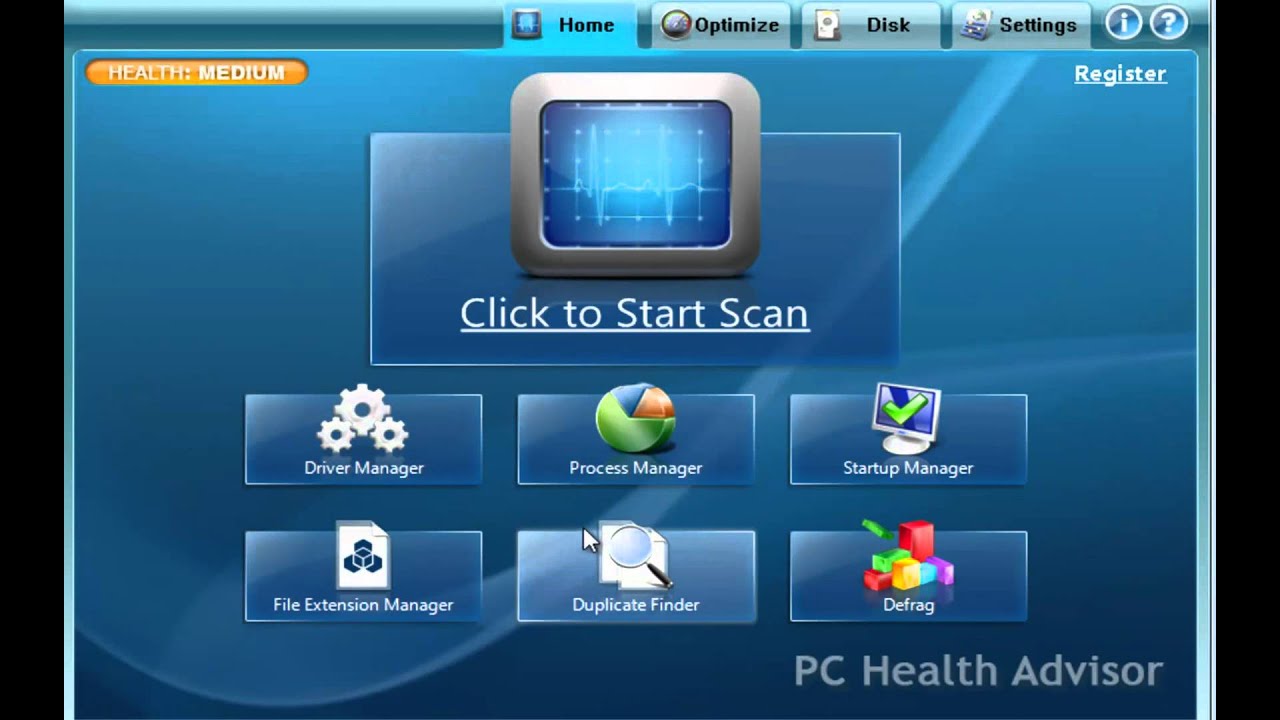Click the info (i) icon
This screenshot has height=720, width=1280.
pos(1123,23)
